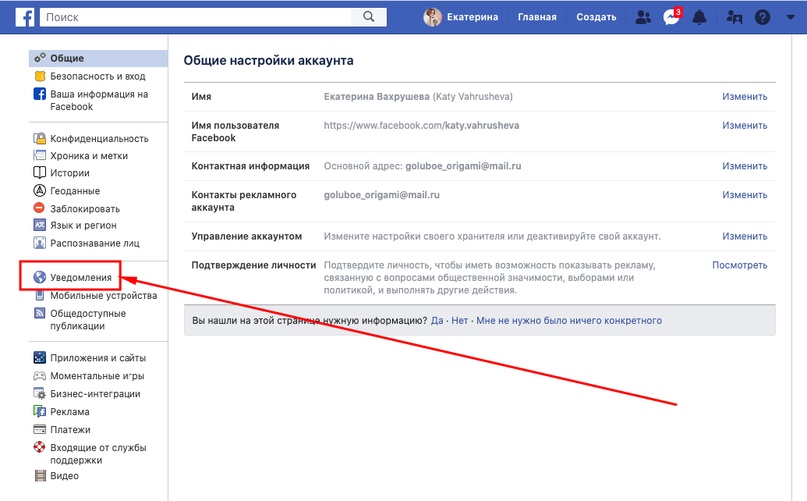Click red block icon beside Заблокировать
The height and width of the screenshot is (501, 807).
(x=40, y=208)
